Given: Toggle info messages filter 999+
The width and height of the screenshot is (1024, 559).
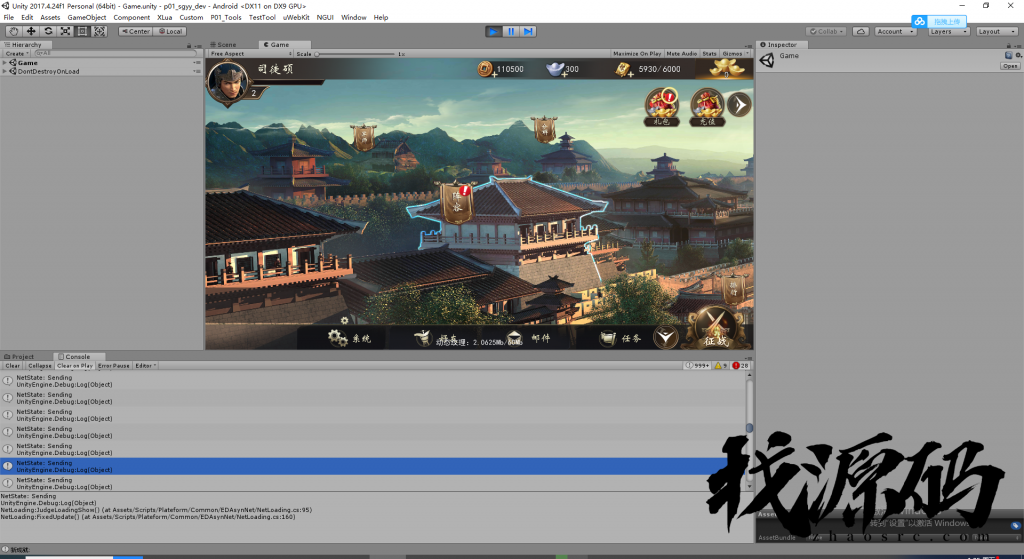Looking at the screenshot, I should coord(697,366).
